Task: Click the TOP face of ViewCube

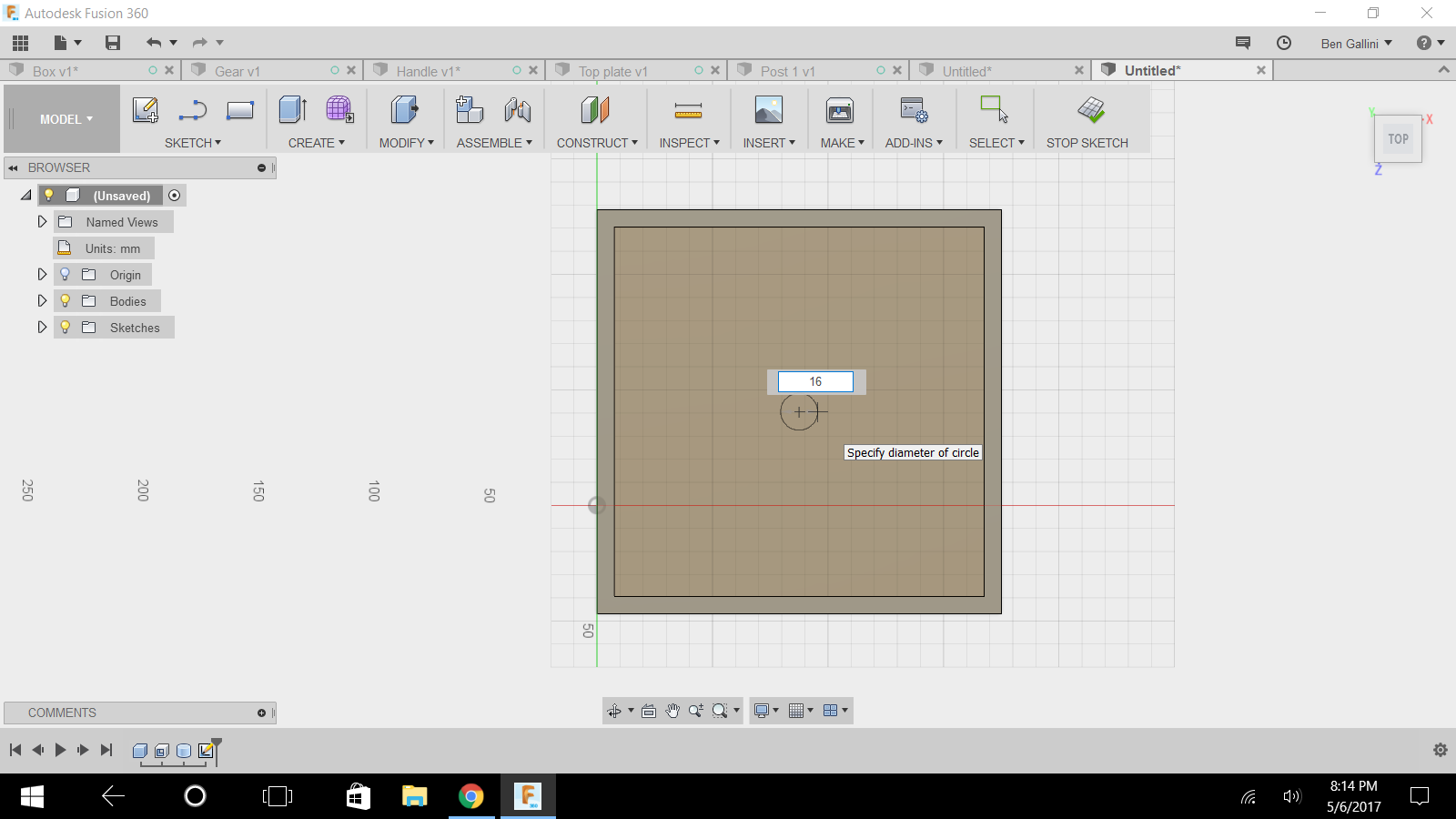Action: click(x=1399, y=139)
